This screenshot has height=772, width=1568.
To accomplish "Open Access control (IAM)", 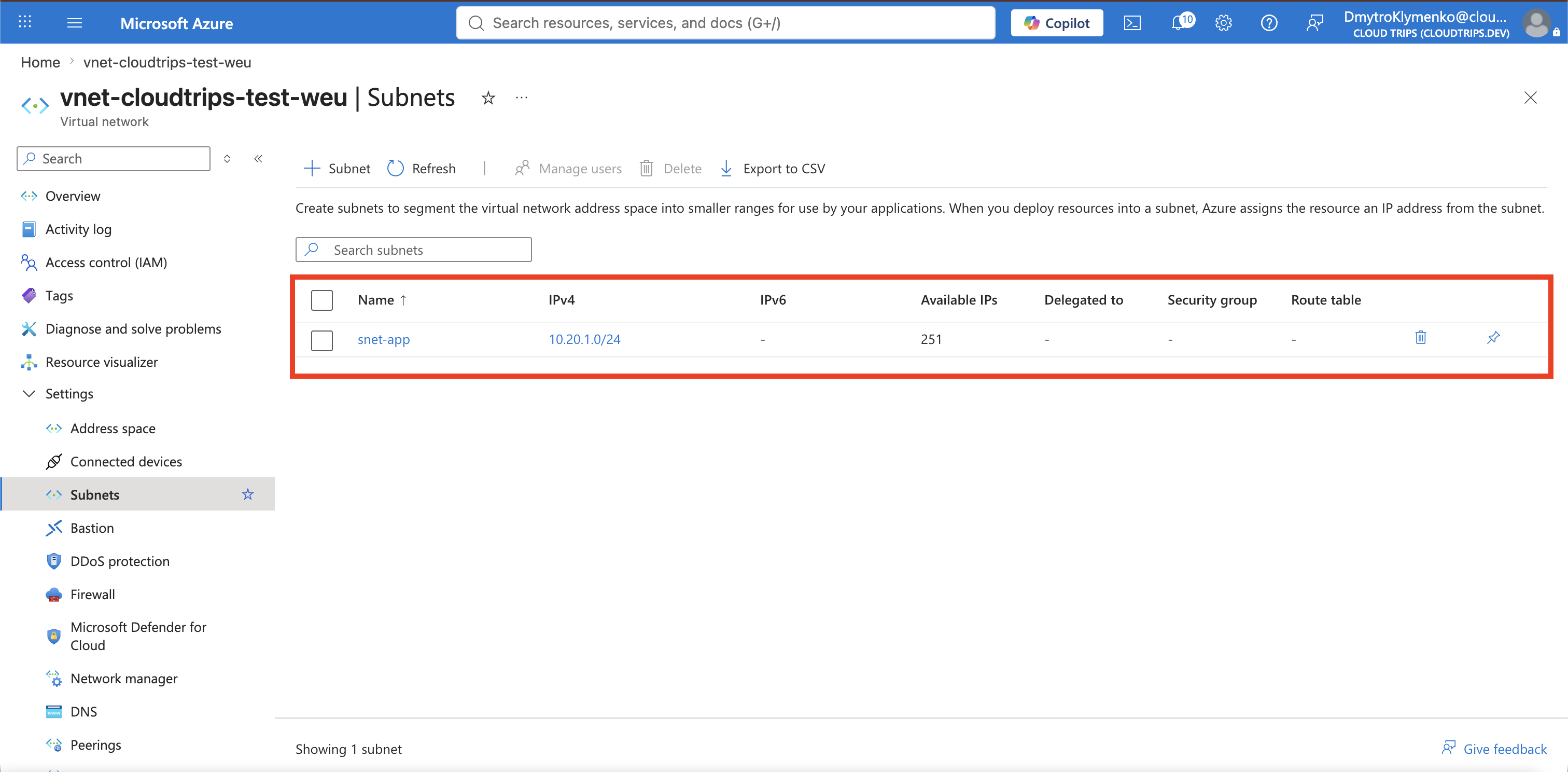I will [x=106, y=263].
